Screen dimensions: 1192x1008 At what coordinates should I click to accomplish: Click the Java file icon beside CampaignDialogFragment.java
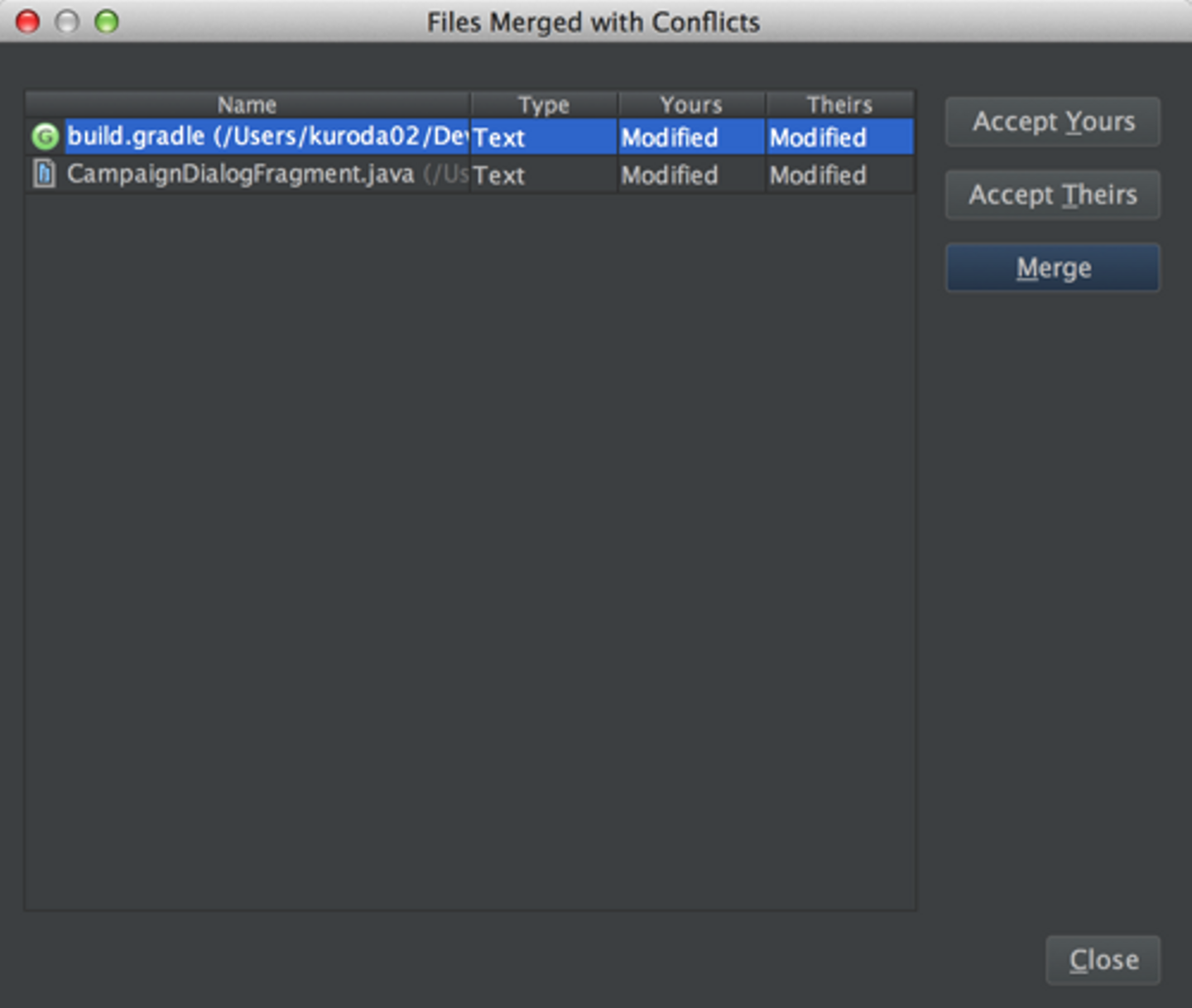tap(45, 174)
